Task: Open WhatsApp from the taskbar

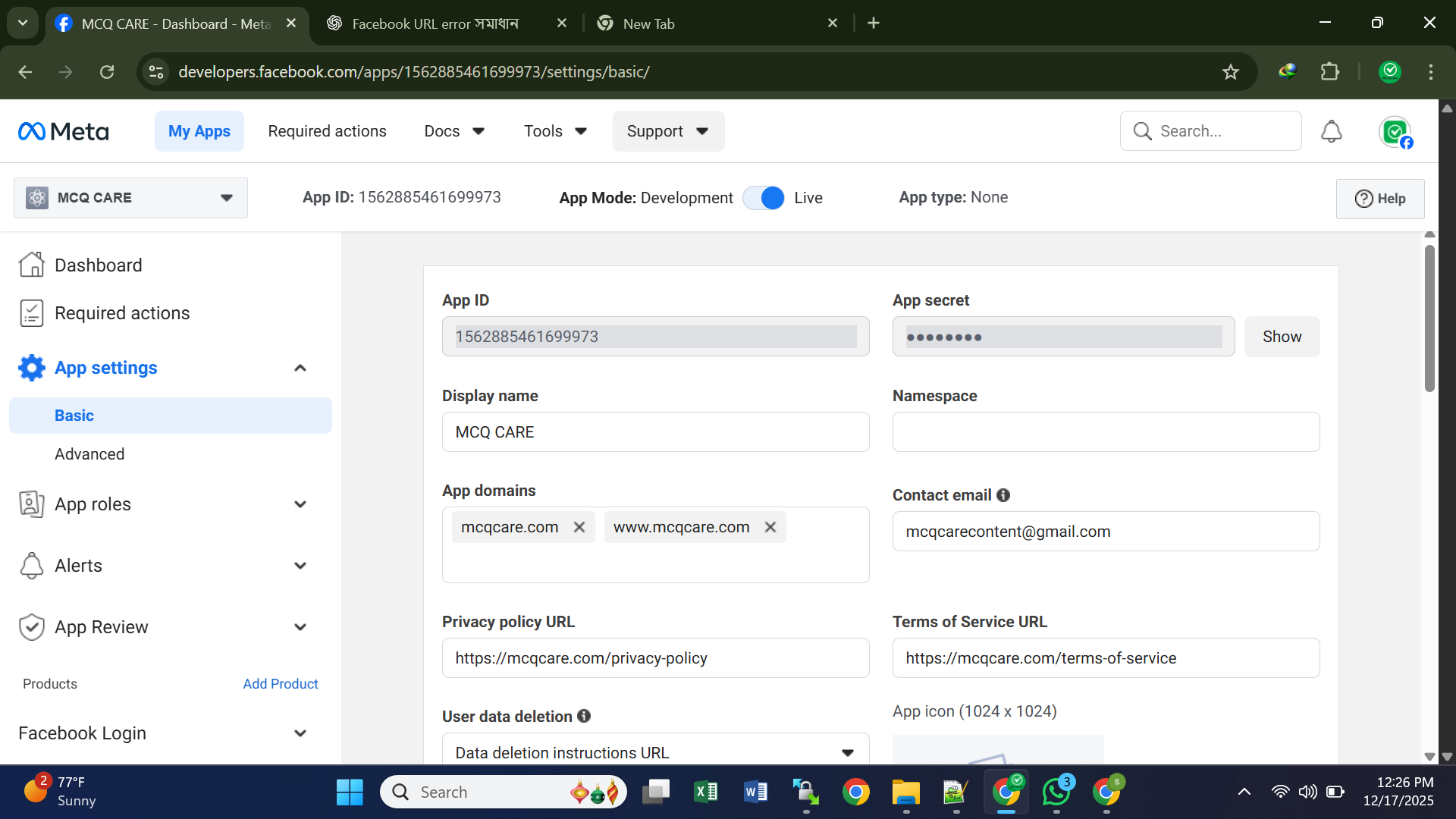Action: (1056, 792)
